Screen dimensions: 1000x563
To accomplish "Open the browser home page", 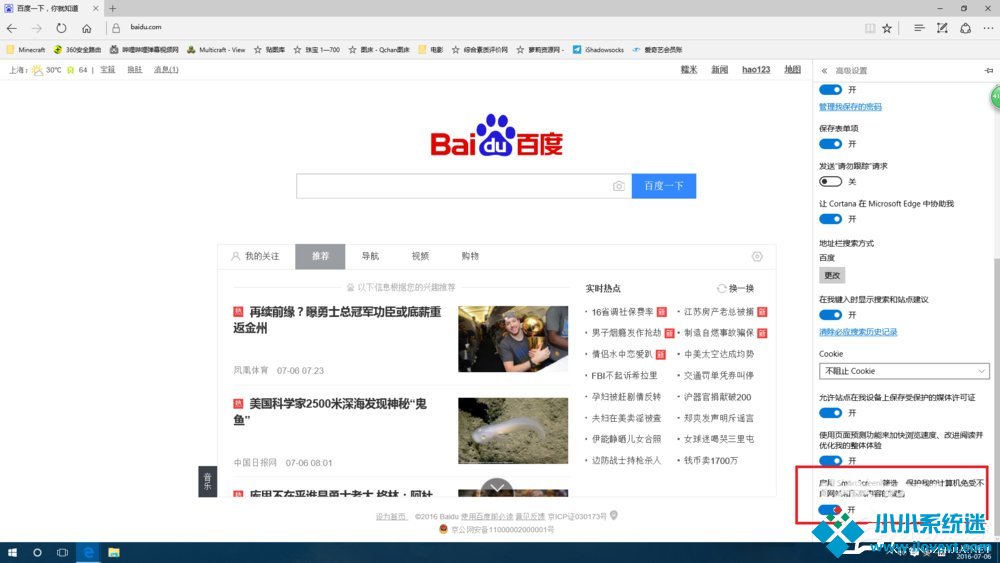I will pyautogui.click(x=87, y=28).
